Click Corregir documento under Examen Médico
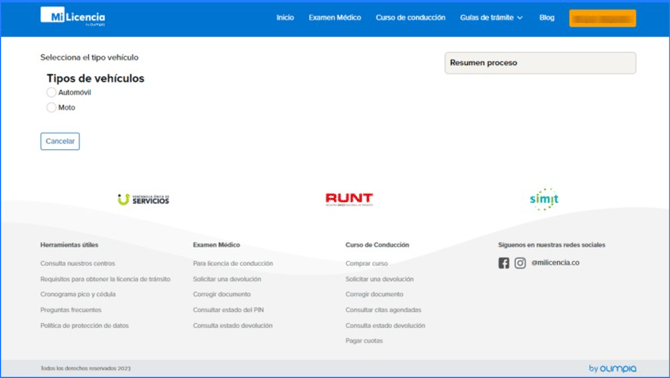The width and height of the screenshot is (670, 378). click(222, 294)
